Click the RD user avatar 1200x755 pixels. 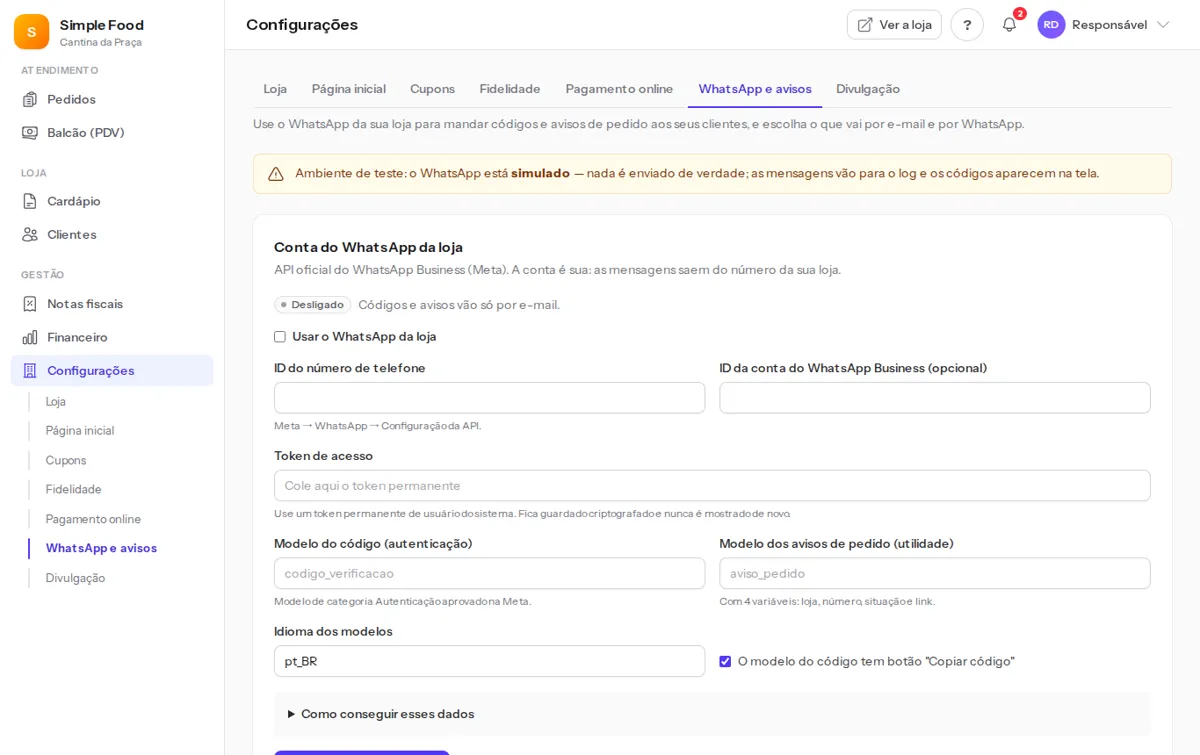tap(1051, 25)
